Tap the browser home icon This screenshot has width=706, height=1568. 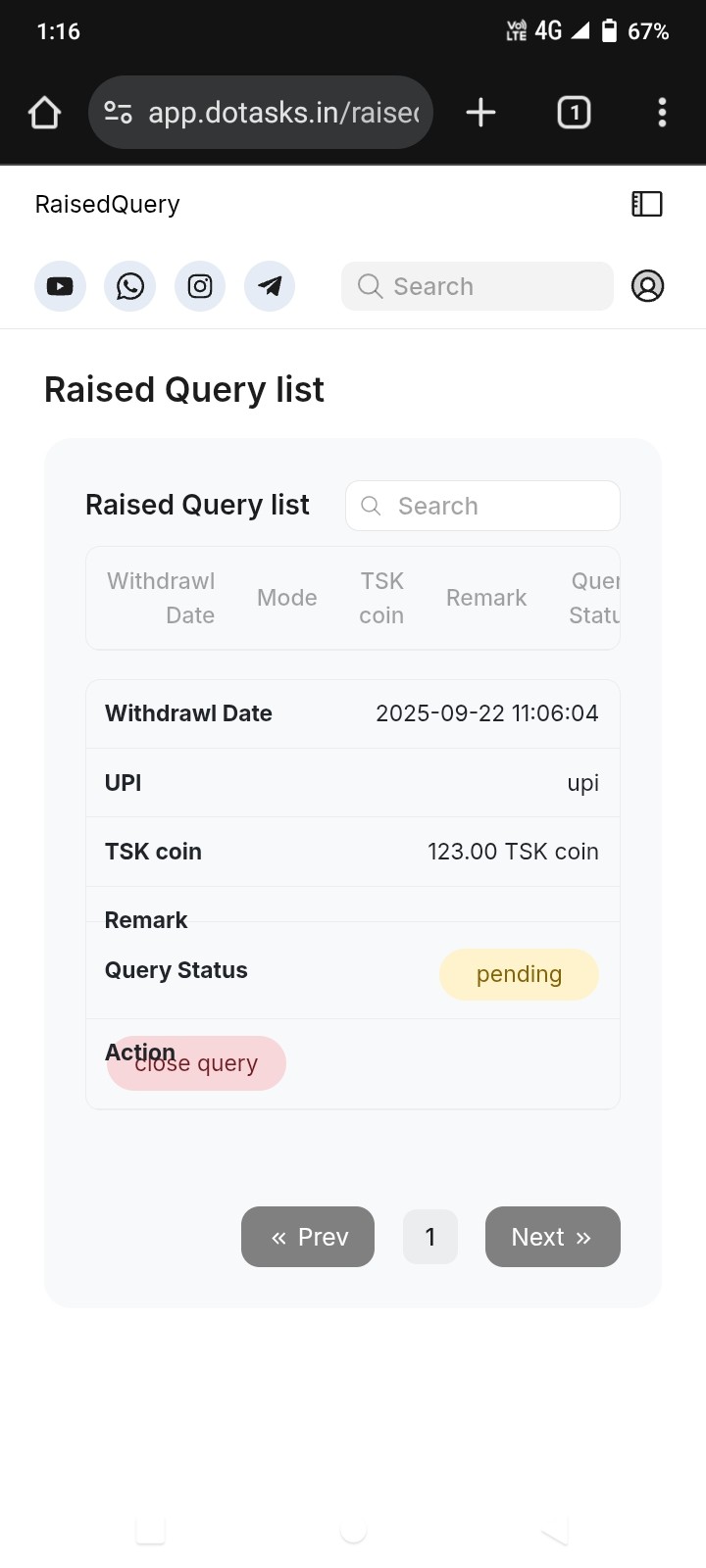(45, 113)
